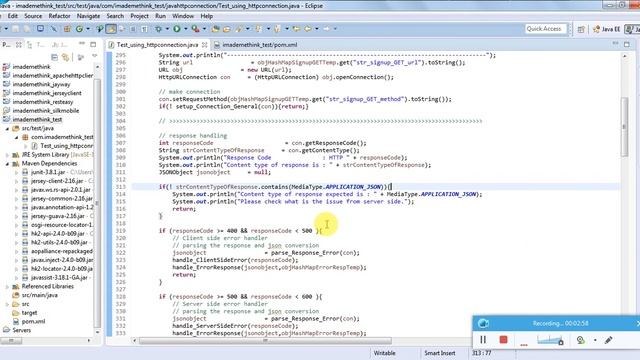The height and width of the screenshot is (360, 640).
Task: Maximize the Package Explorer panel
Action: point(93,44)
